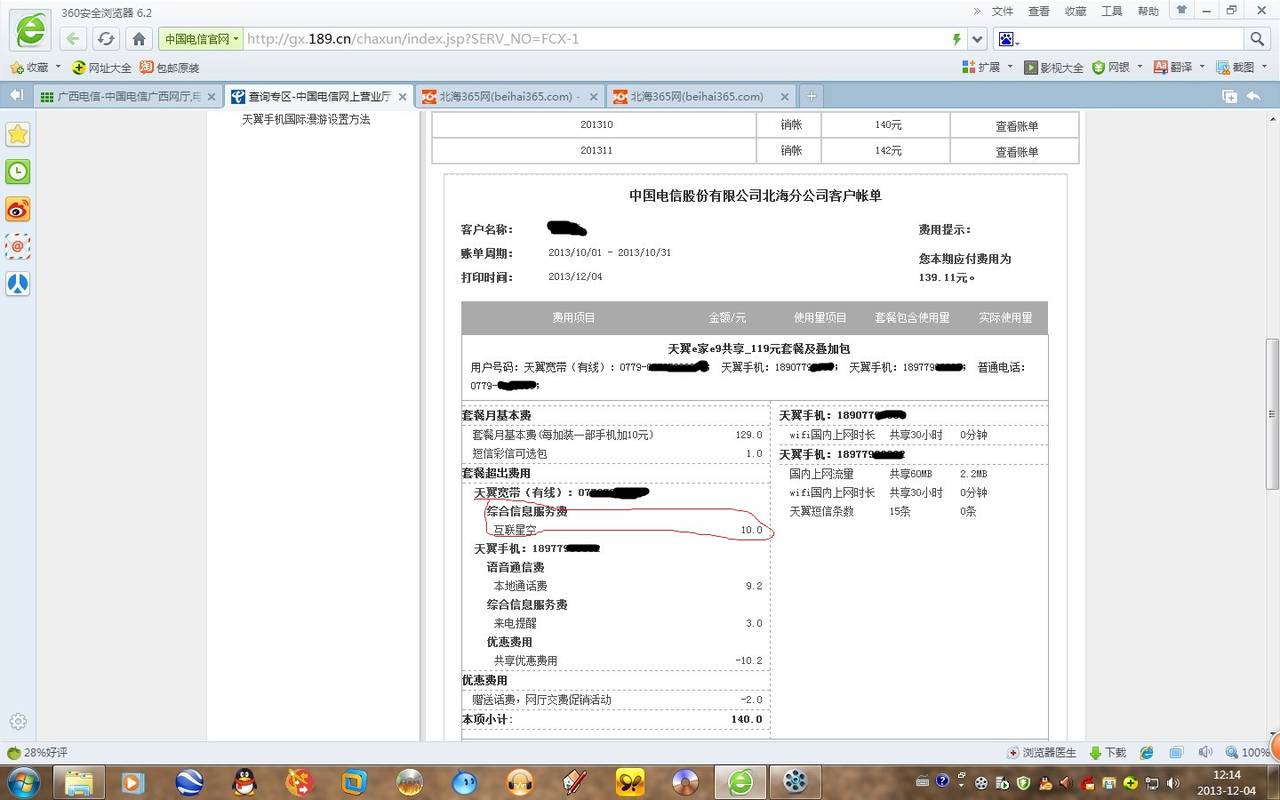This screenshot has height=800, width=1280.
Task: Open Windows Explorer from taskbar
Action: pos(78,781)
